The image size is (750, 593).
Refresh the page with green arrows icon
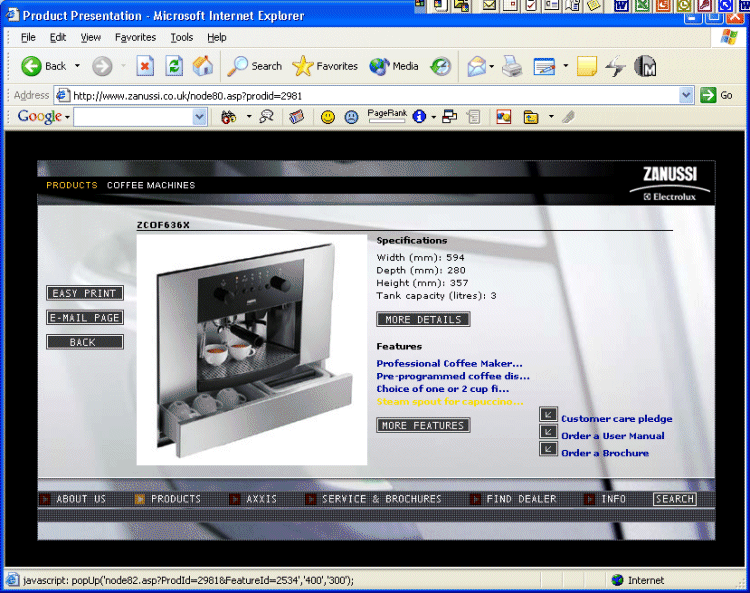click(174, 66)
